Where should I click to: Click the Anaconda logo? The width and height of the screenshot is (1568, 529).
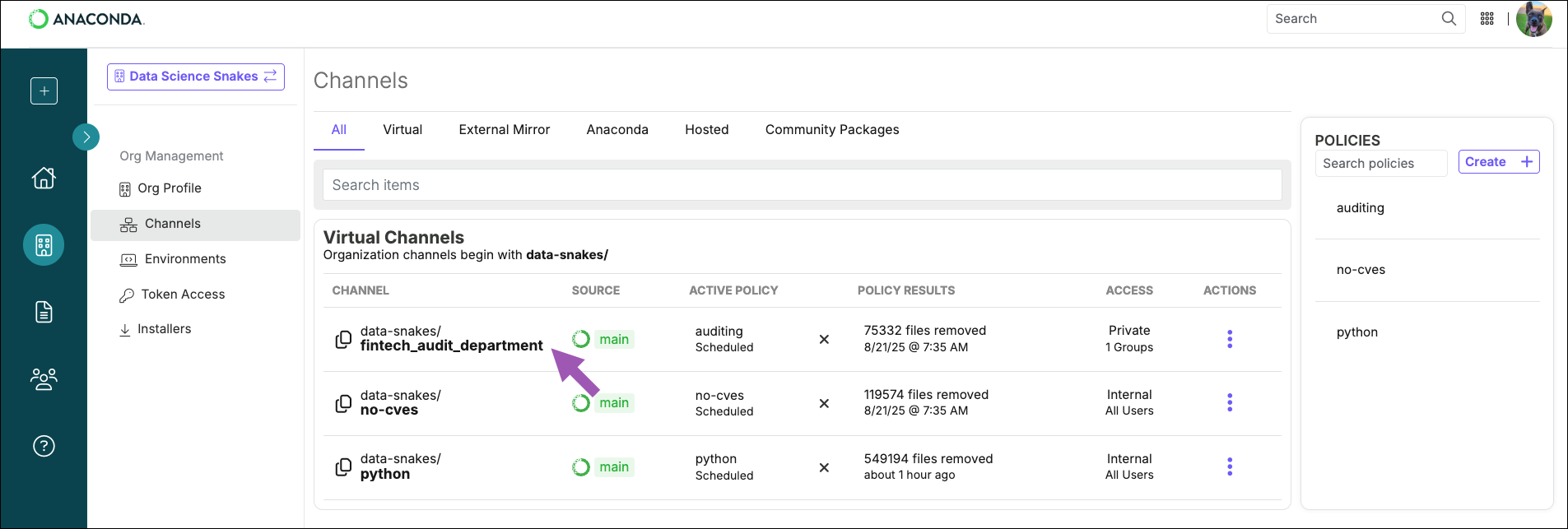[86, 19]
